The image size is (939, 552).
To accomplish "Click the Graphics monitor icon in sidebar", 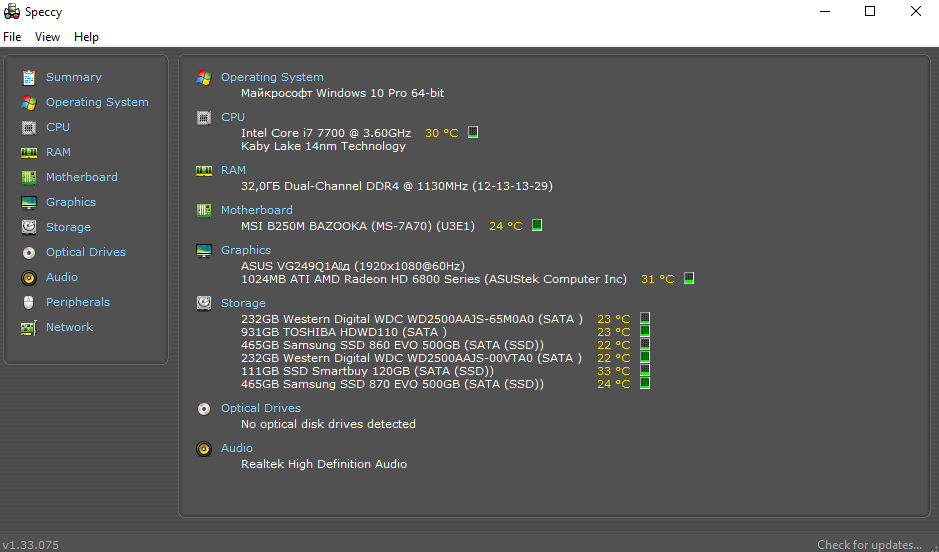I will [x=29, y=202].
